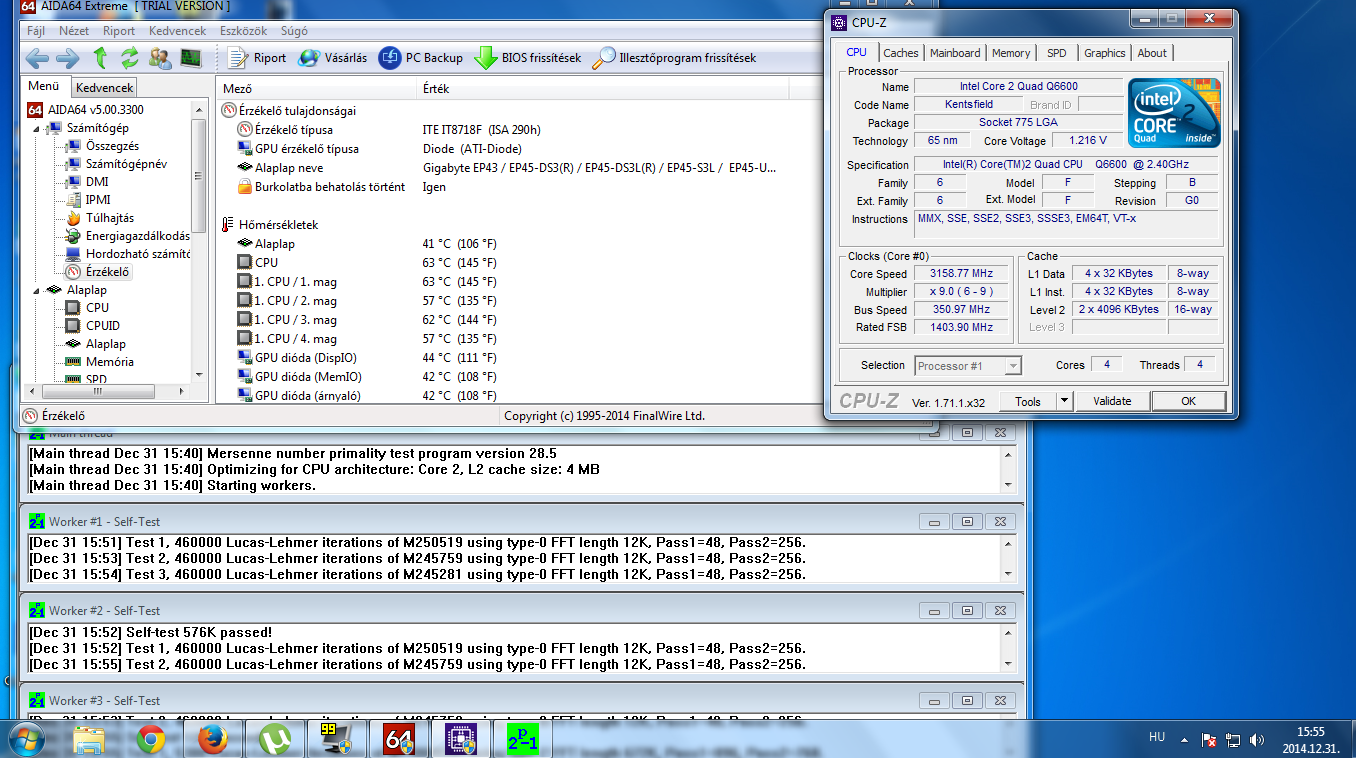Image resolution: width=1356 pixels, height=758 pixels.
Task: Open the Eszközök menu
Action: 243,31
